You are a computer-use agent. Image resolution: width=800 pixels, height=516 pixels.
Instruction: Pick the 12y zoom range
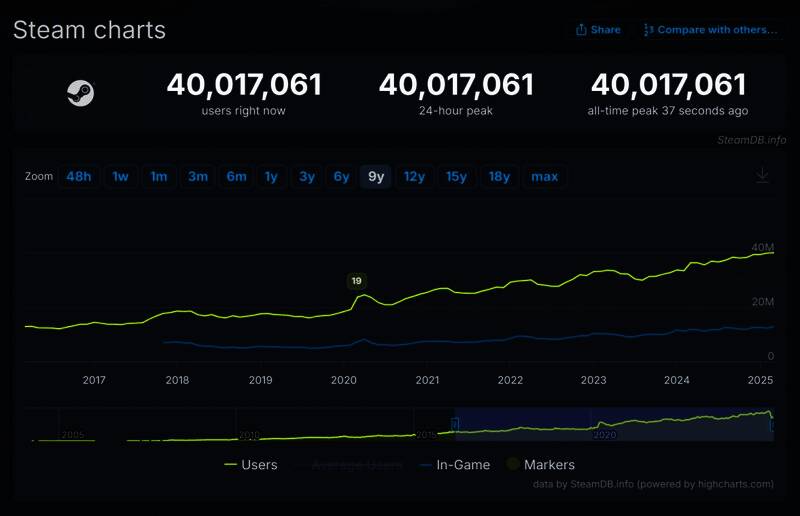pos(414,177)
